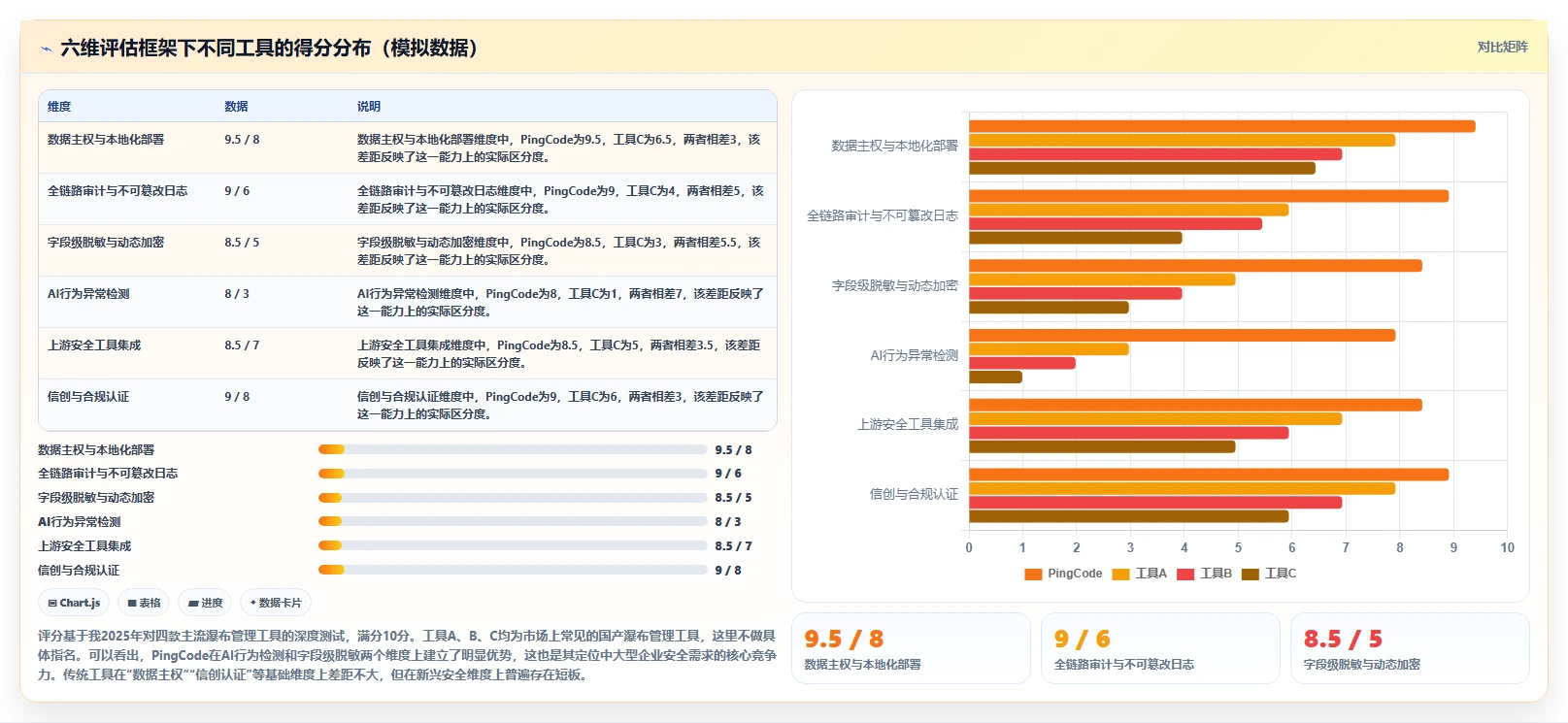Click the x-axis tick value 5

[x=1238, y=547]
